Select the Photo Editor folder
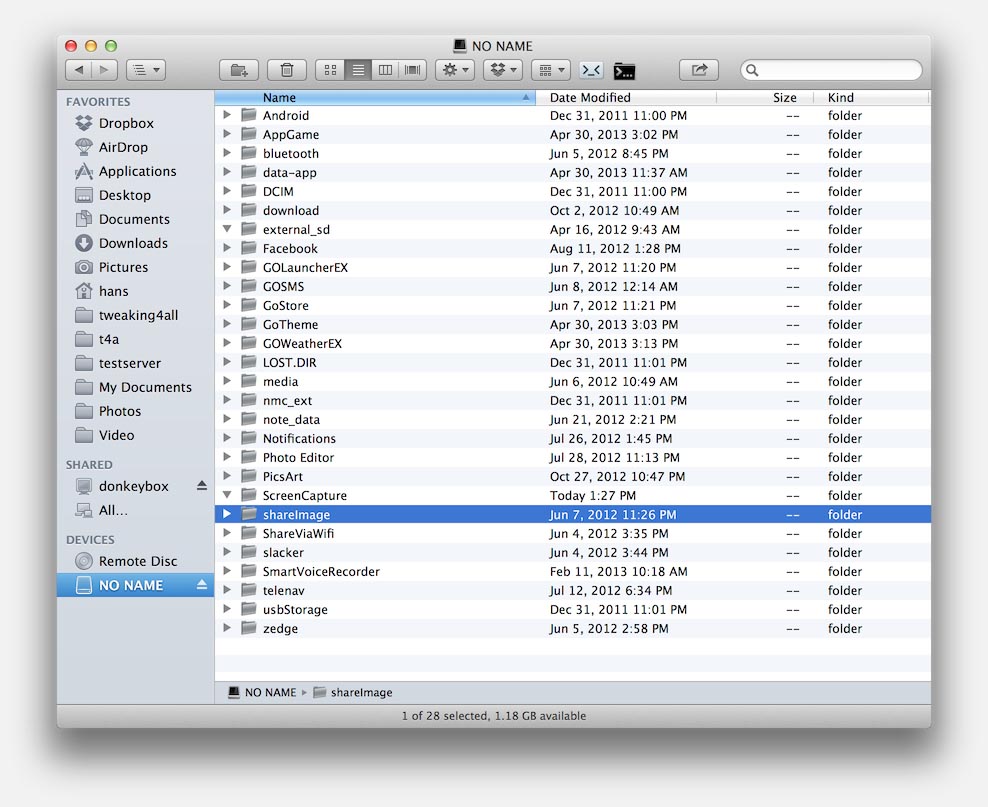The width and height of the screenshot is (988, 807). (x=573, y=457)
